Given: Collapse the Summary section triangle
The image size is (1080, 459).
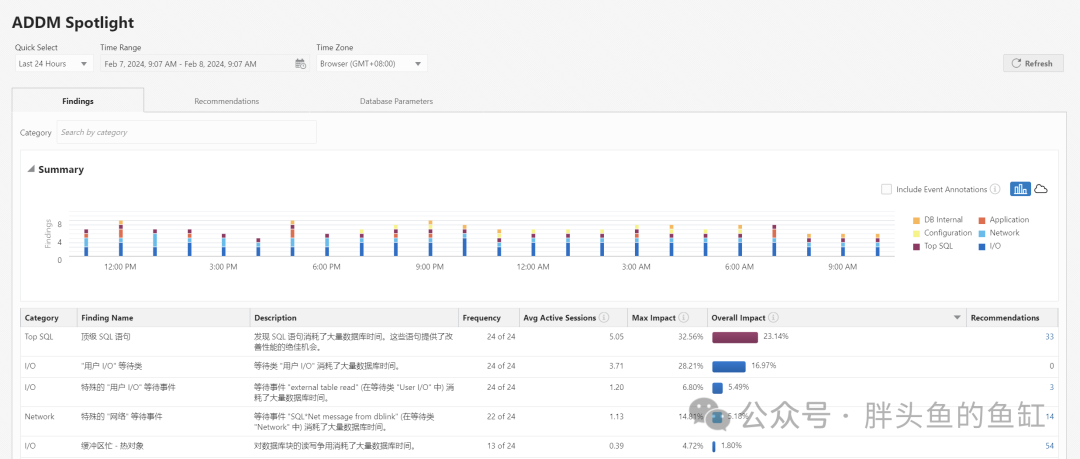Looking at the screenshot, I should [x=30, y=169].
